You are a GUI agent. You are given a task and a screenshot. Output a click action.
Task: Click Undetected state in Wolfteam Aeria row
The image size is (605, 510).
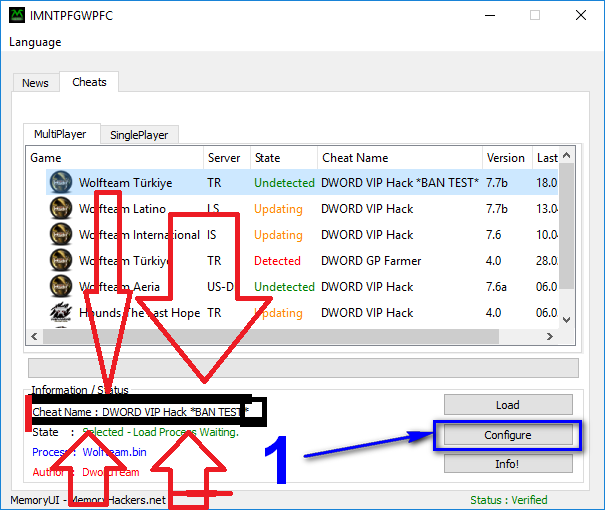point(284,287)
